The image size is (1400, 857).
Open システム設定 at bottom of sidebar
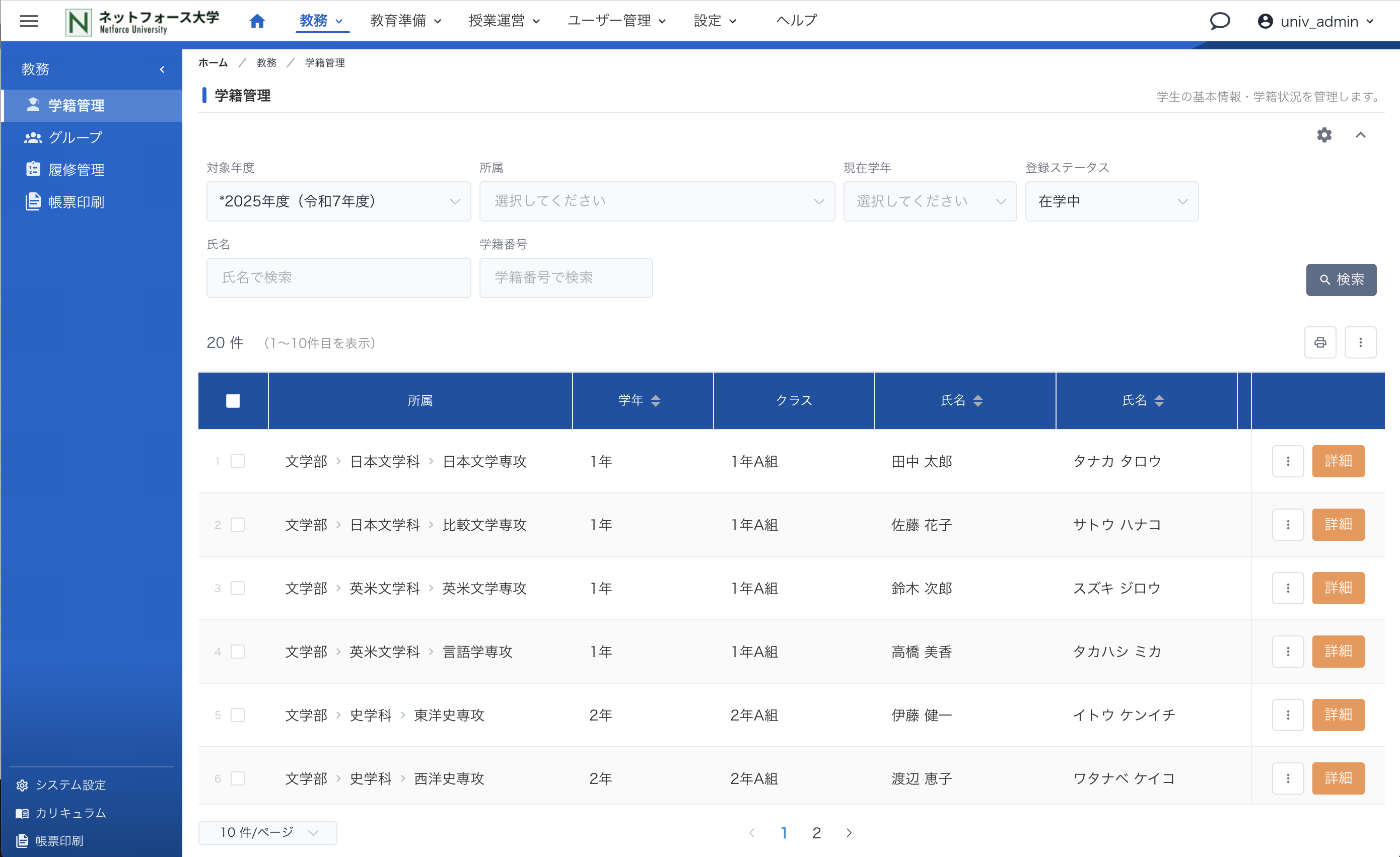71,785
